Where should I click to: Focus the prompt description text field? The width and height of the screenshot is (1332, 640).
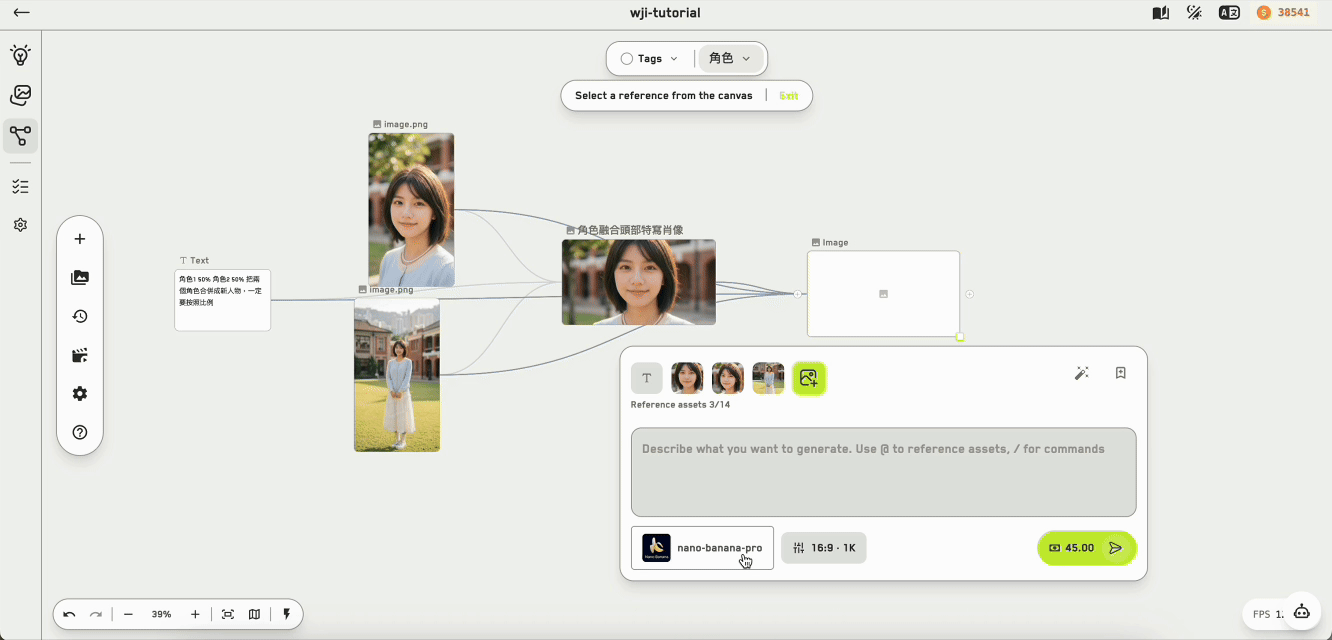884,472
